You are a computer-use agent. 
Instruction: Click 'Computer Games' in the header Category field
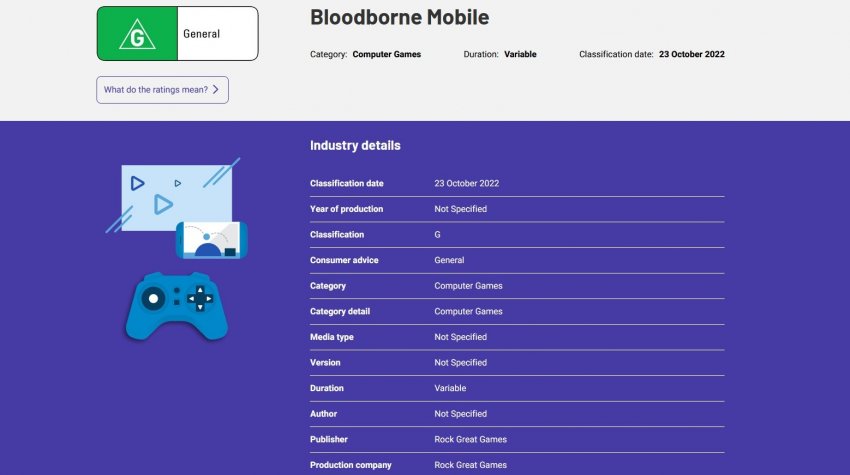pyautogui.click(x=386, y=54)
